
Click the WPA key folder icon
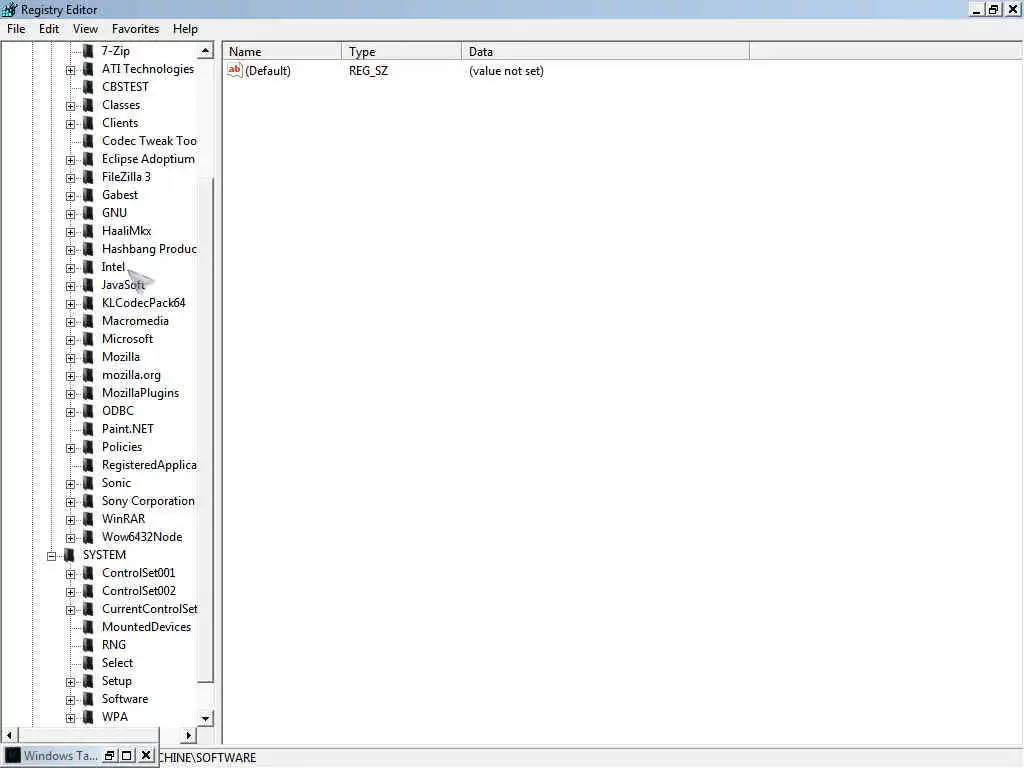pyautogui.click(x=88, y=717)
